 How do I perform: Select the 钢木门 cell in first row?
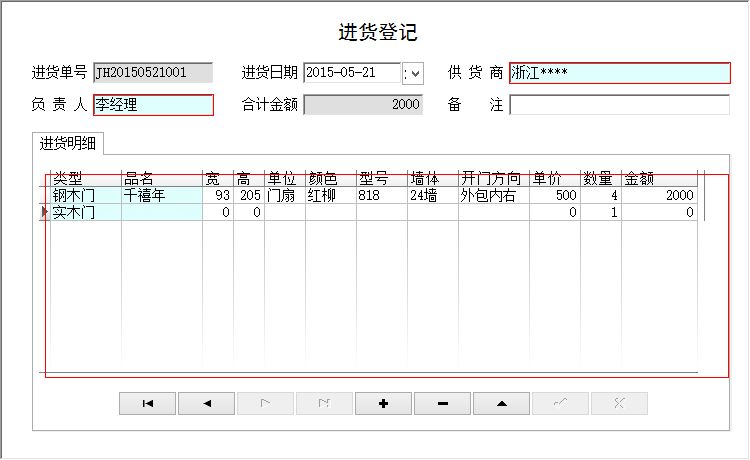tap(85, 196)
